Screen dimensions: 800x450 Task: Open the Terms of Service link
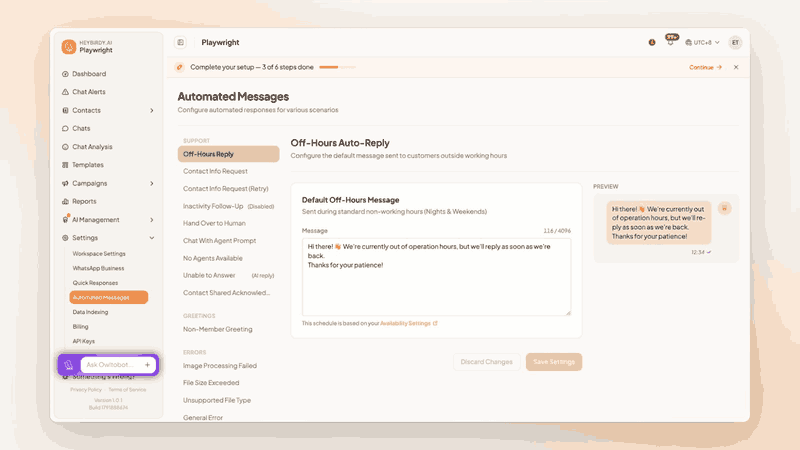click(x=127, y=390)
